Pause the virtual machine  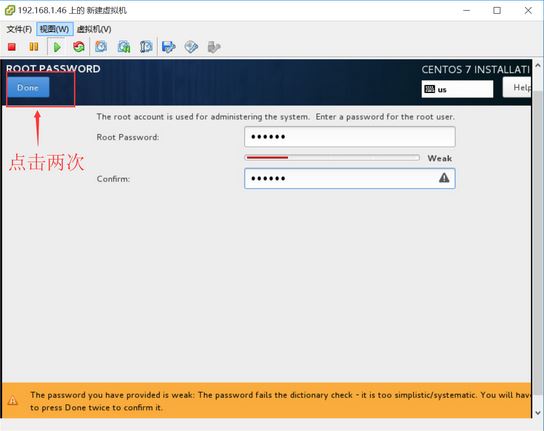click(34, 47)
